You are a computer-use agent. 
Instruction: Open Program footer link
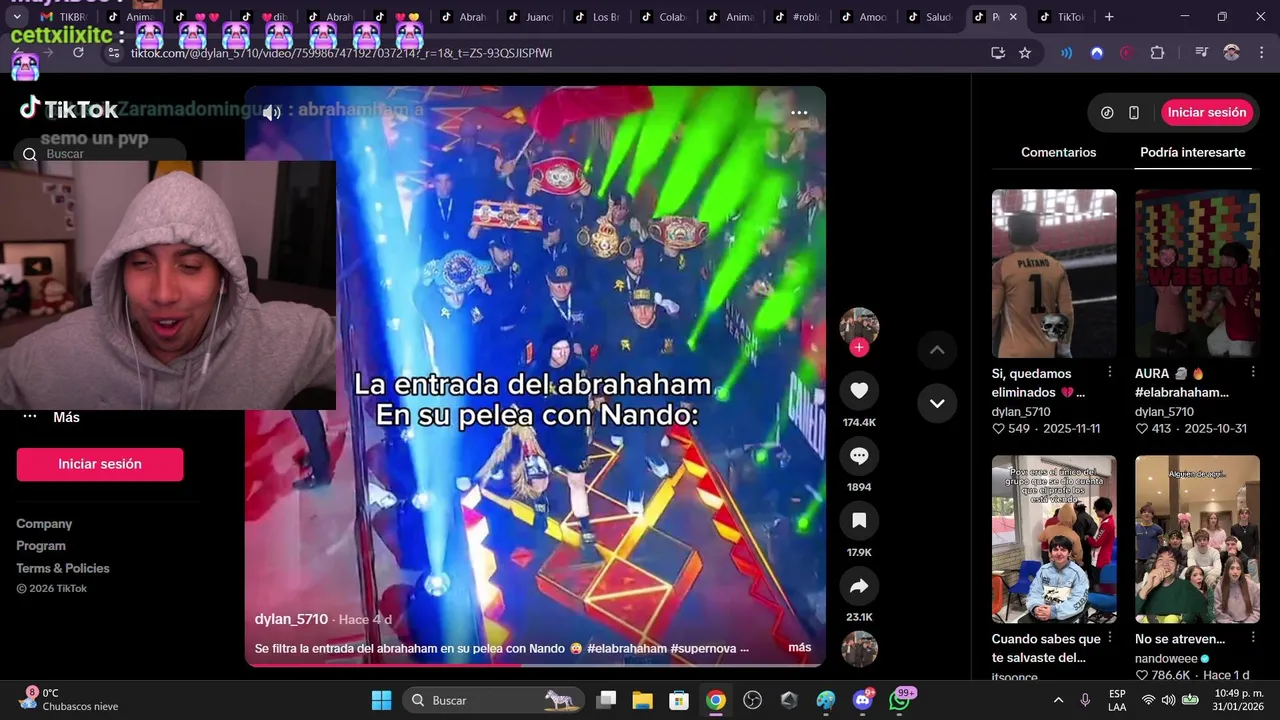tap(41, 546)
